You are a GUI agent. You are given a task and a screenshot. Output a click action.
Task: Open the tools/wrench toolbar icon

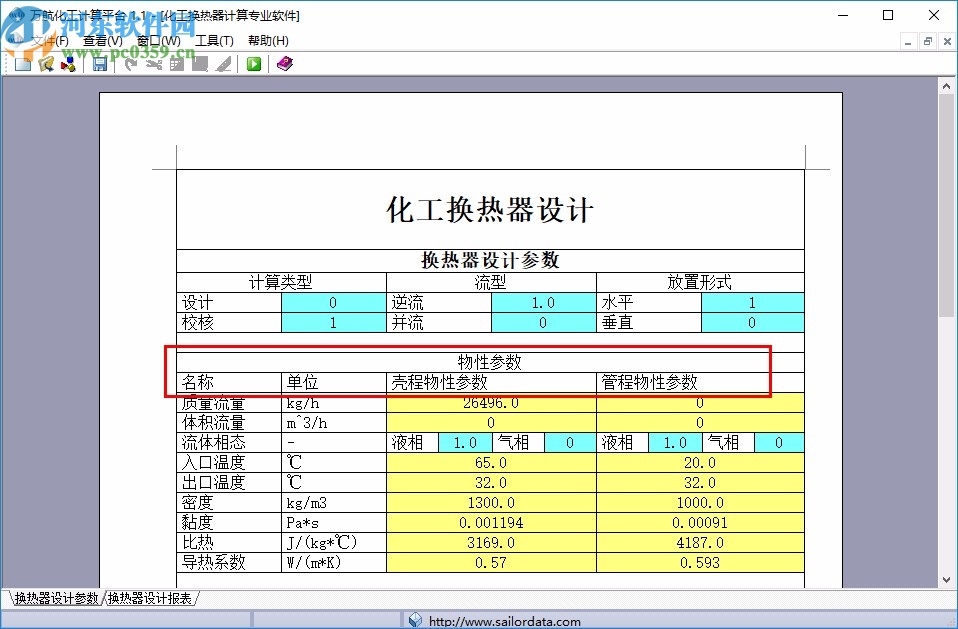(x=155, y=63)
